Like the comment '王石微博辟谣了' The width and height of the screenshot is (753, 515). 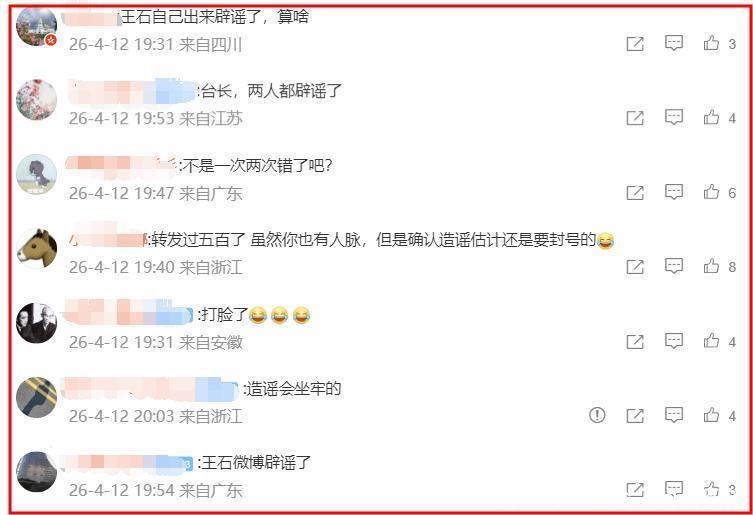tap(711, 489)
